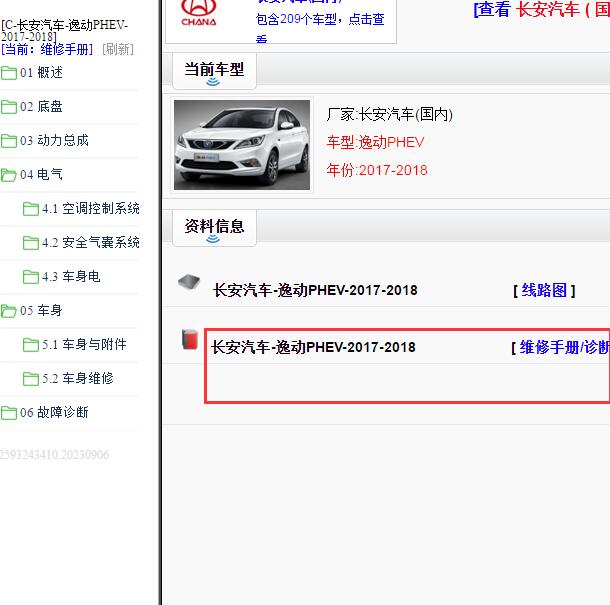Click the 查看 长安汽车 header link
This screenshot has height=605, width=610.
[x=542, y=9]
